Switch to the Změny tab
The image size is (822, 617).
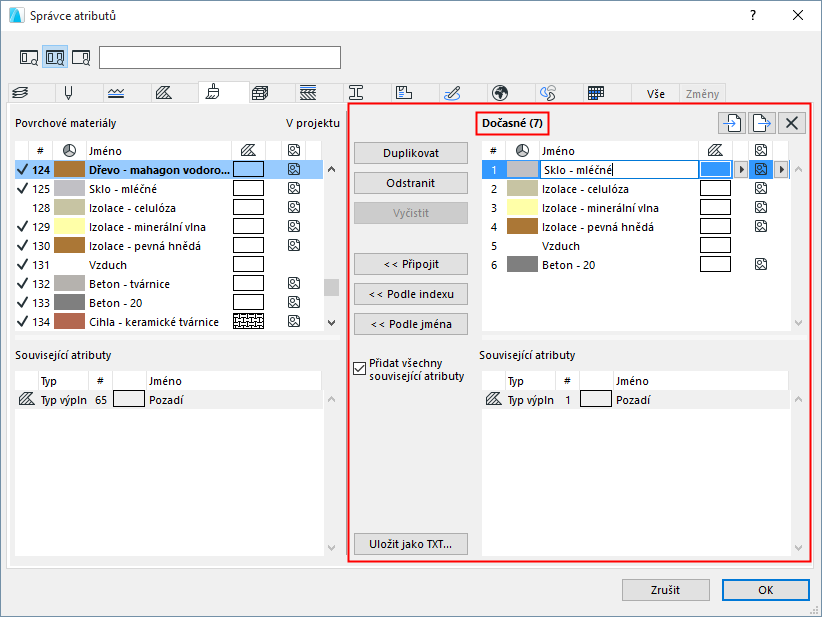702,94
